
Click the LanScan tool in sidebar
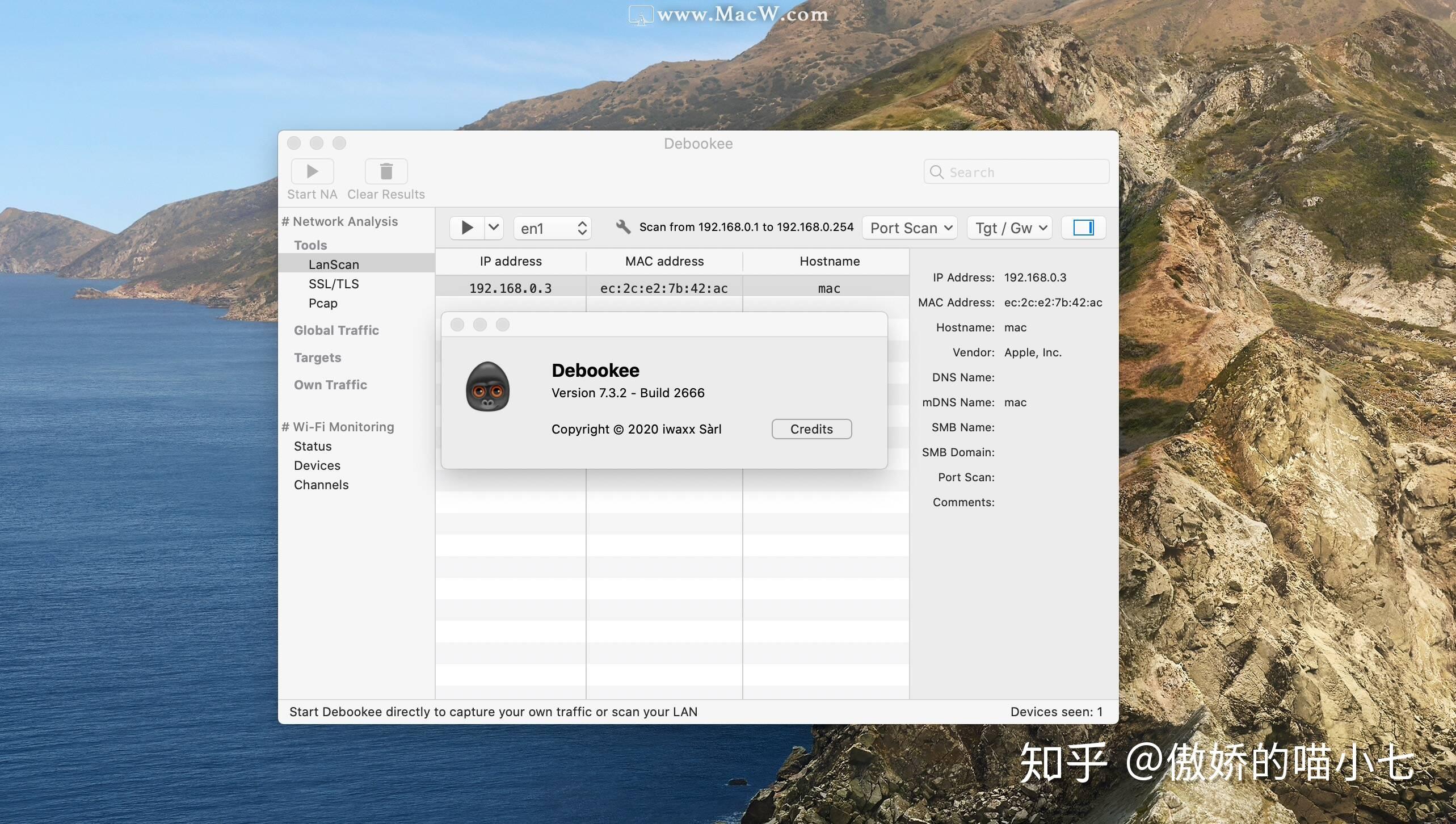(x=333, y=263)
